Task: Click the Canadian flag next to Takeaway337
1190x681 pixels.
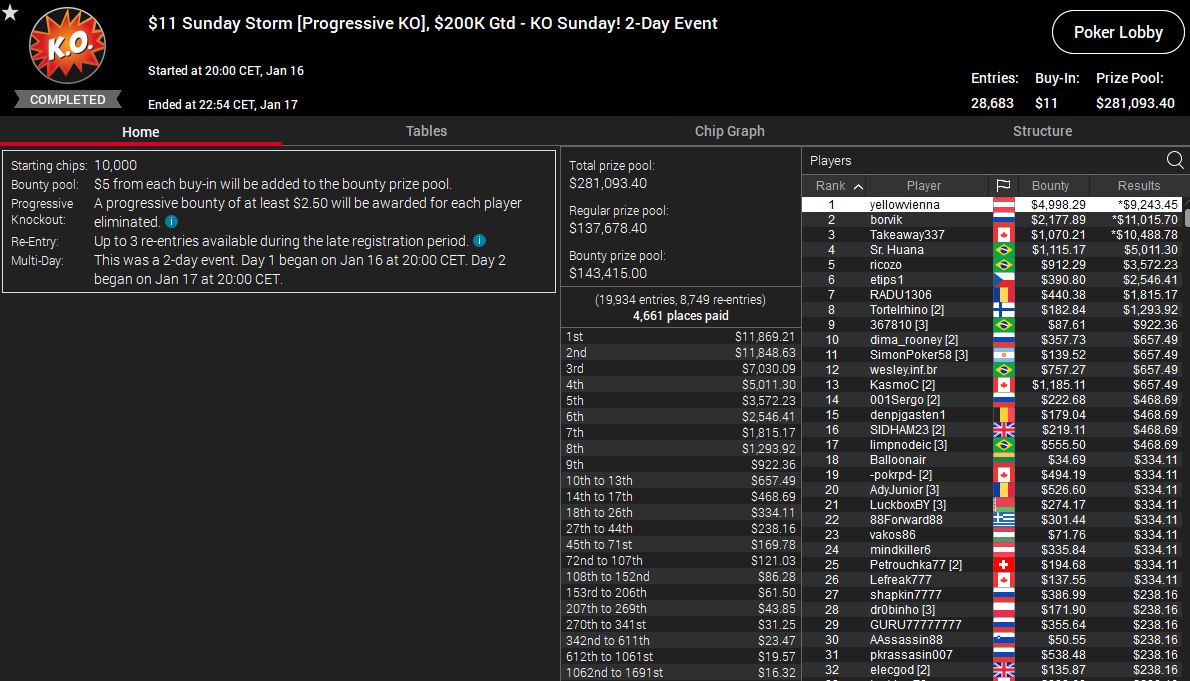Action: click(x=1003, y=235)
